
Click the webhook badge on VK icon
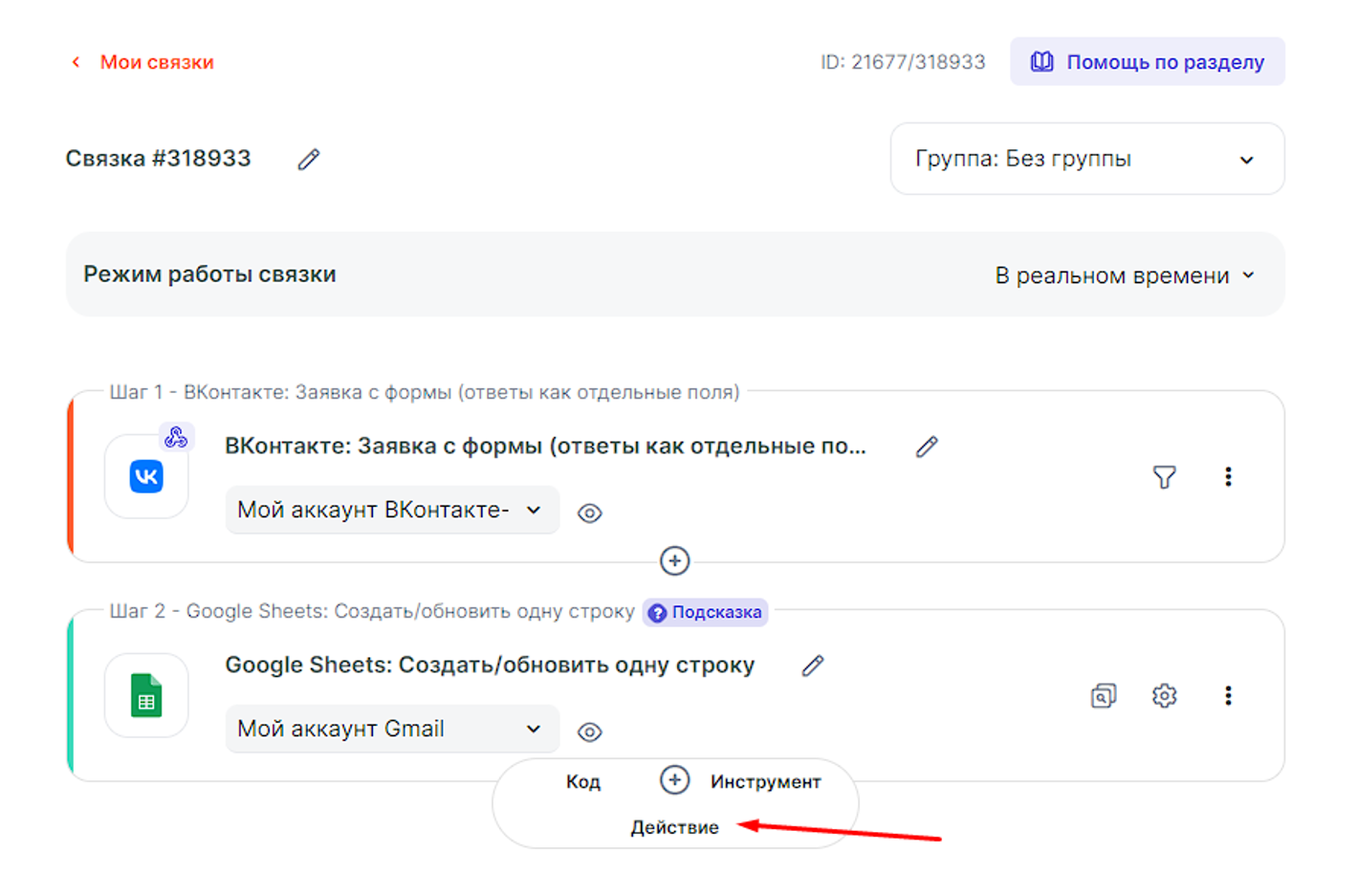[176, 438]
